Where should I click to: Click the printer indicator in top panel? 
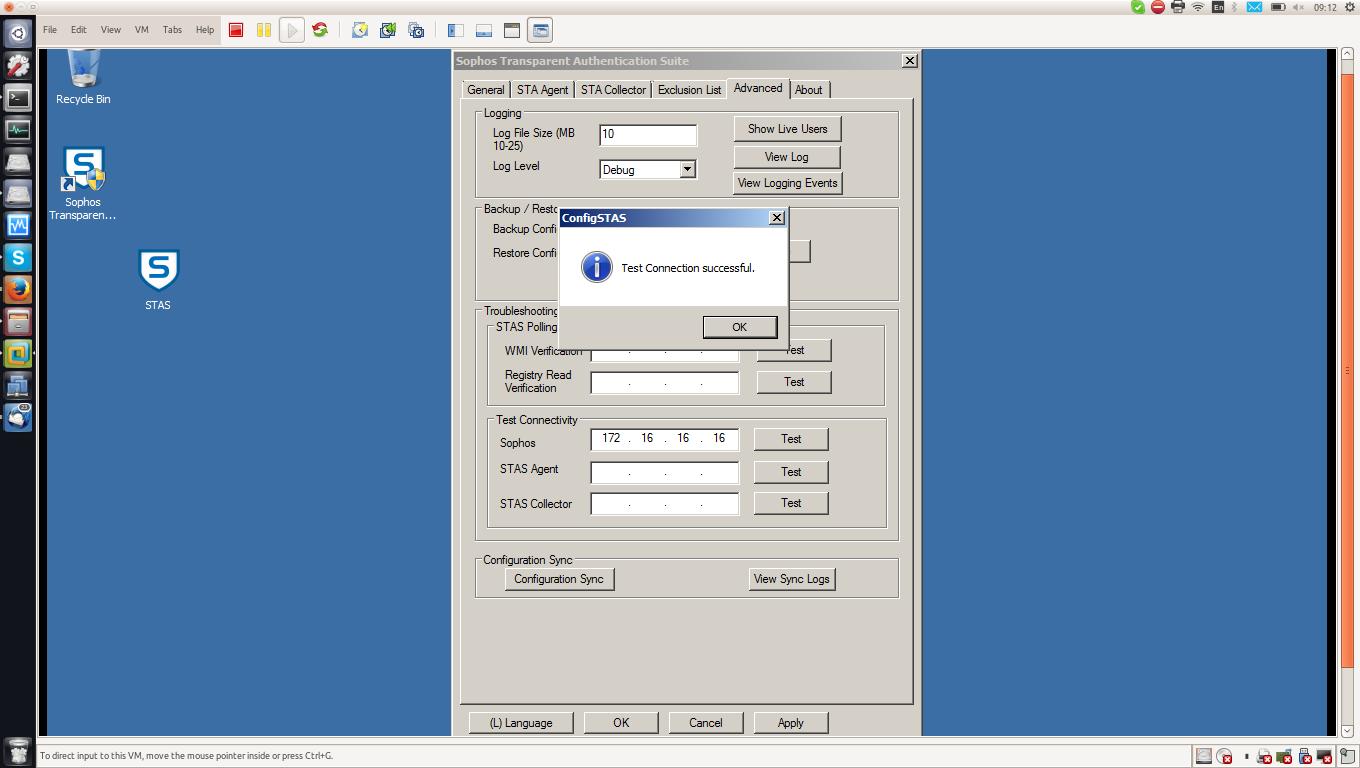[1177, 7]
